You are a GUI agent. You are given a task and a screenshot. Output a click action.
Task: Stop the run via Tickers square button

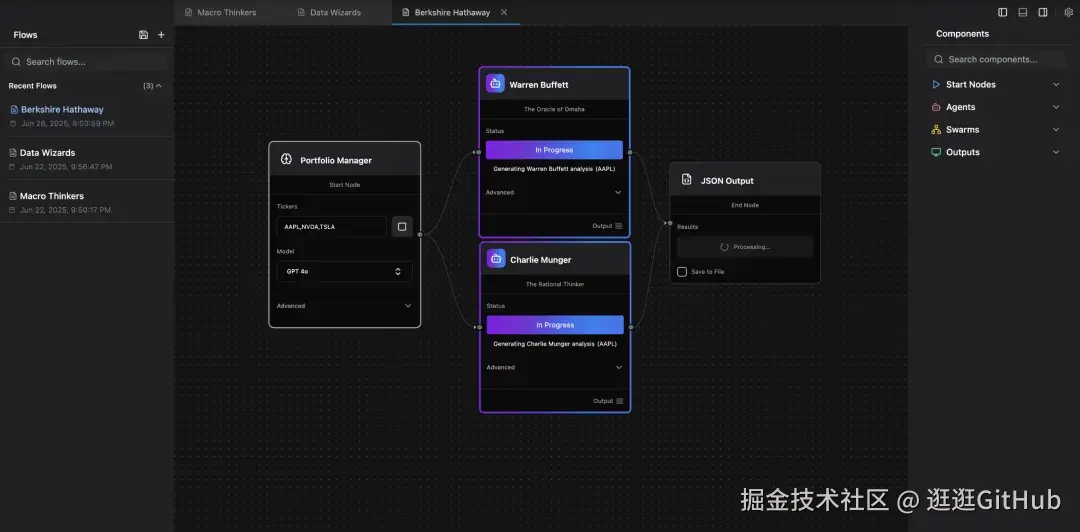pyautogui.click(x=402, y=227)
